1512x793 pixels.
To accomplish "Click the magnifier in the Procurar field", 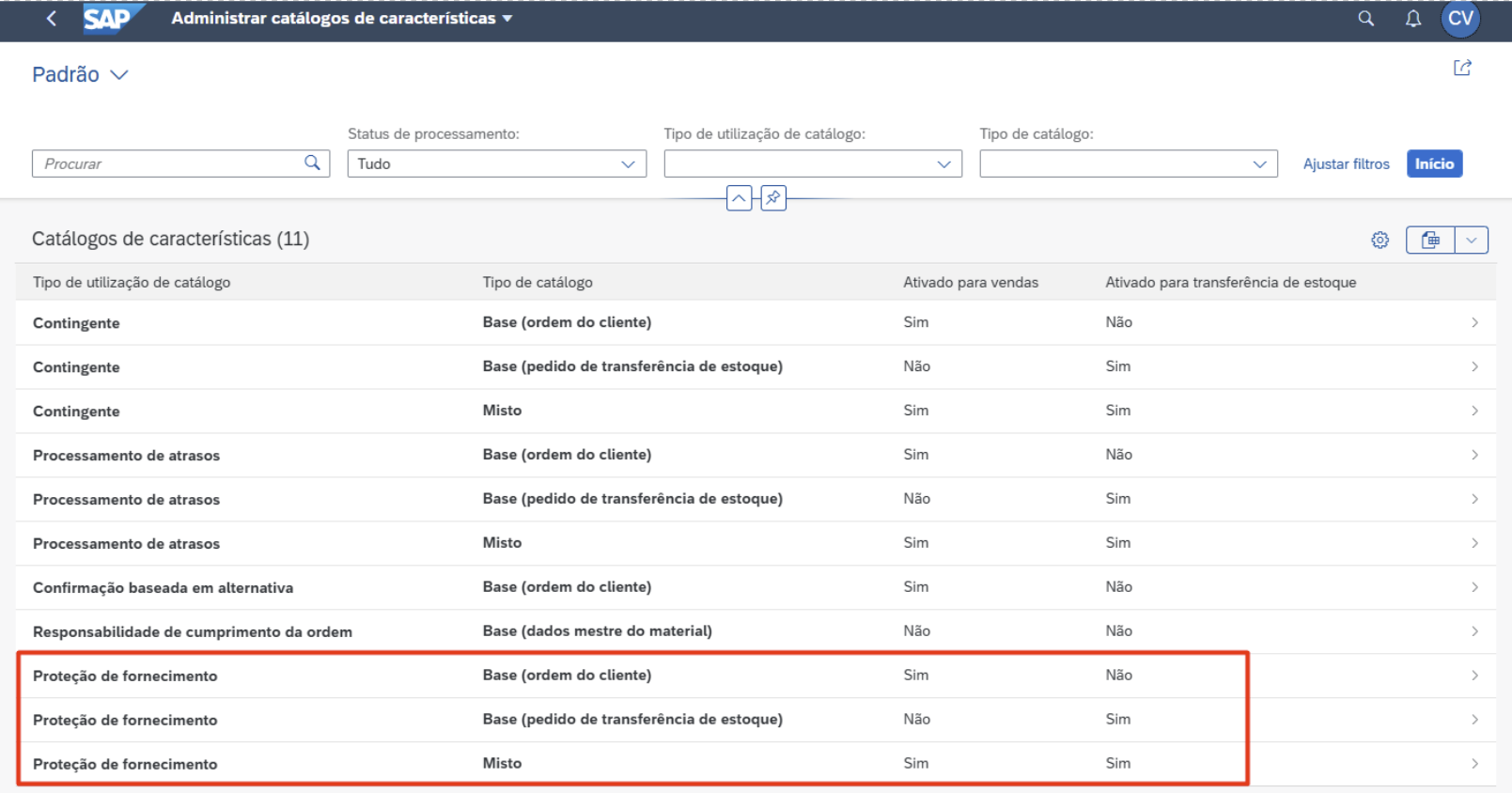I will tap(312, 163).
